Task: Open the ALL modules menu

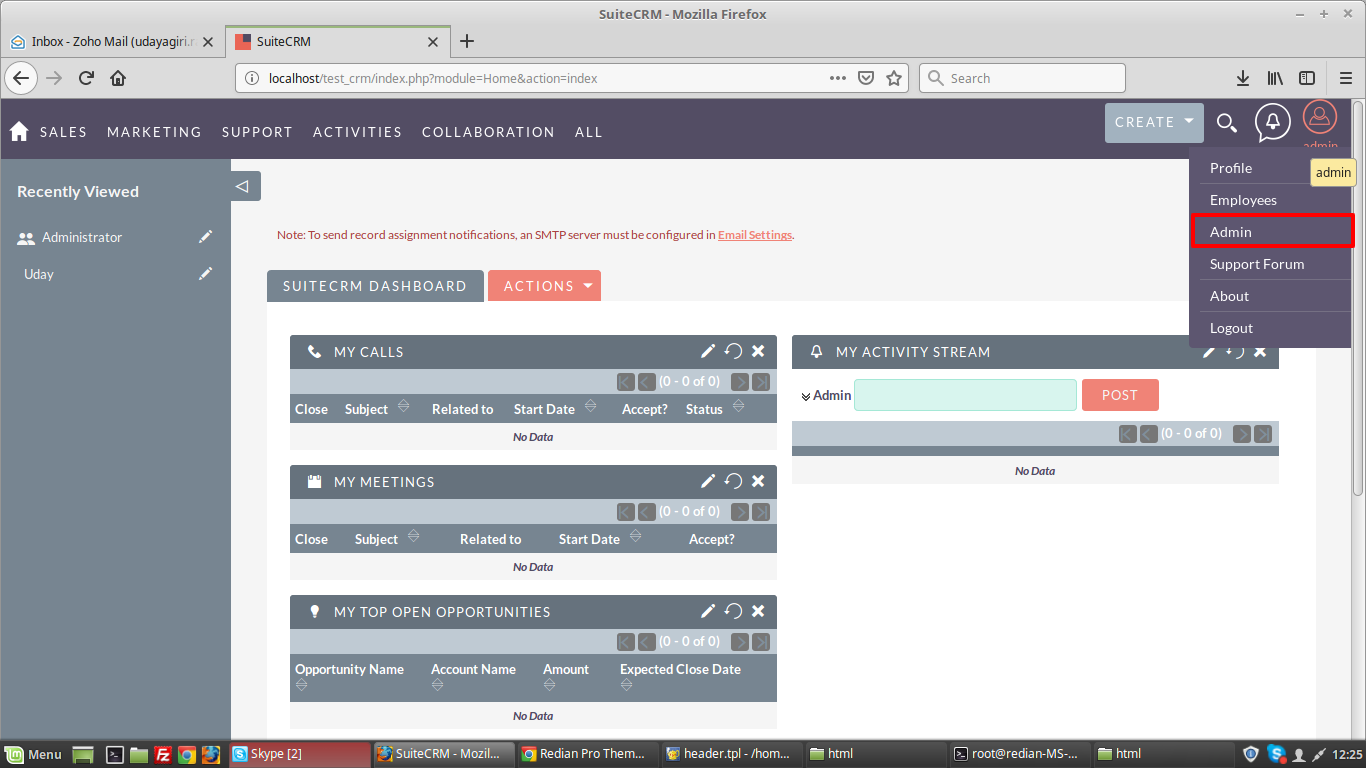Action: pos(589,132)
